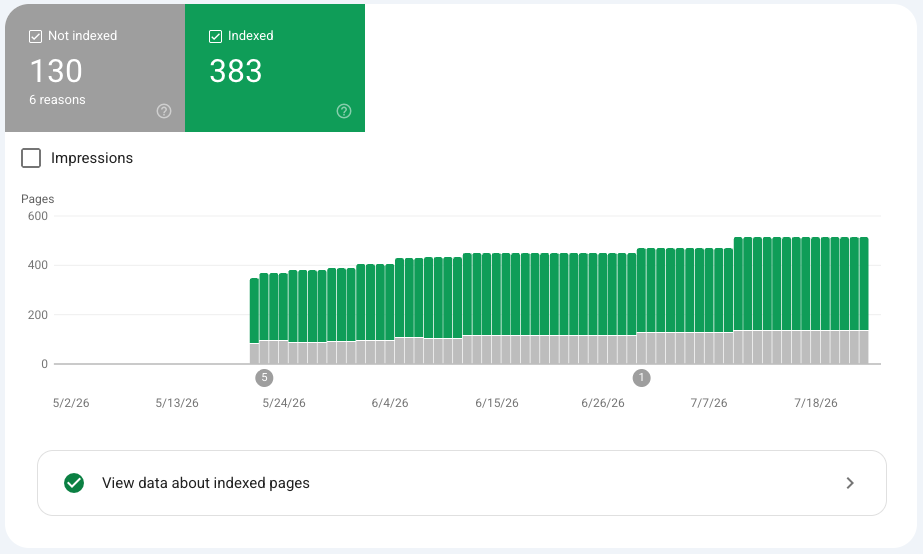This screenshot has height=554, width=923.
Task: Click the 383 indexed count number
Action: 235,71
